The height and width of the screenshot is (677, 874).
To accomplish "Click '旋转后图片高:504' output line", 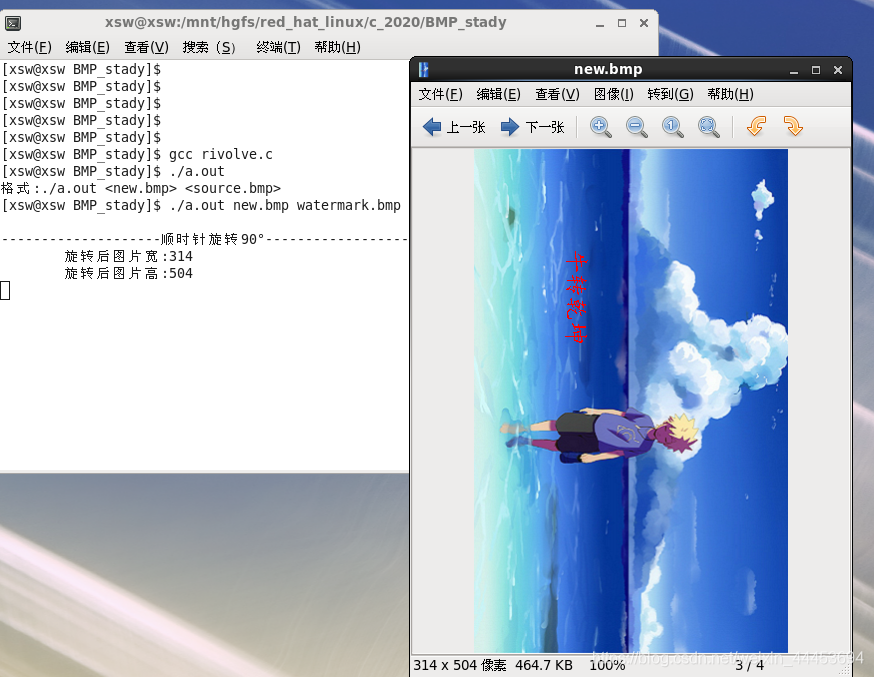I will [x=128, y=274].
